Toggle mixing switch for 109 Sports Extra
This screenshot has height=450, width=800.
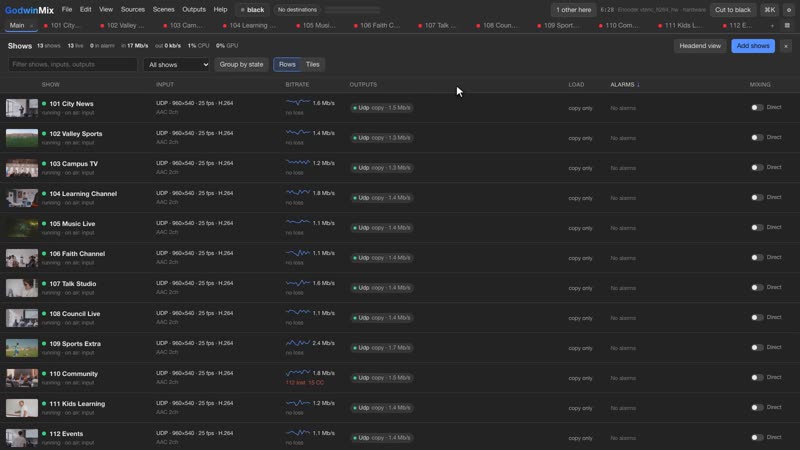click(x=757, y=347)
